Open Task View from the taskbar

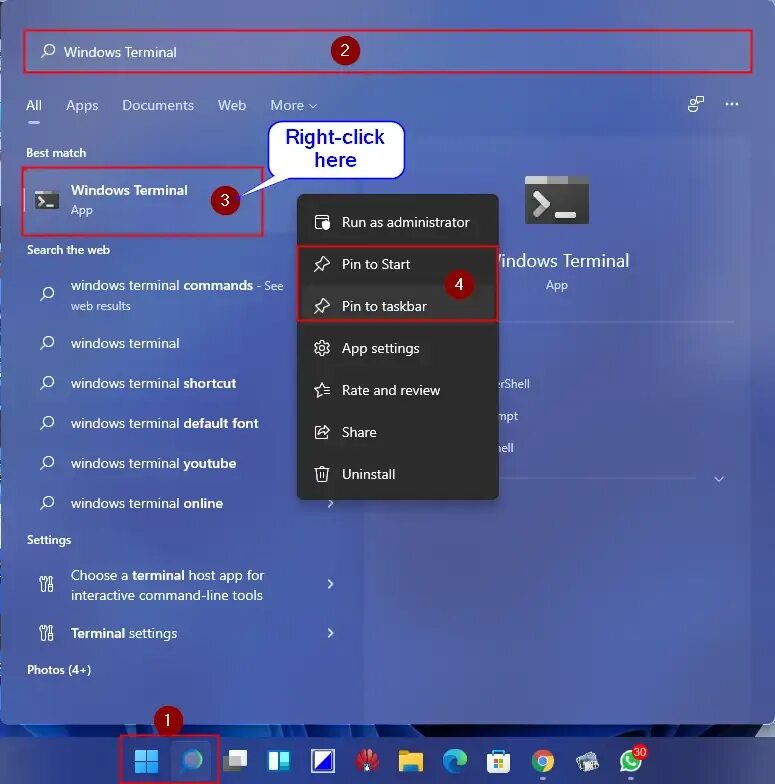point(235,761)
